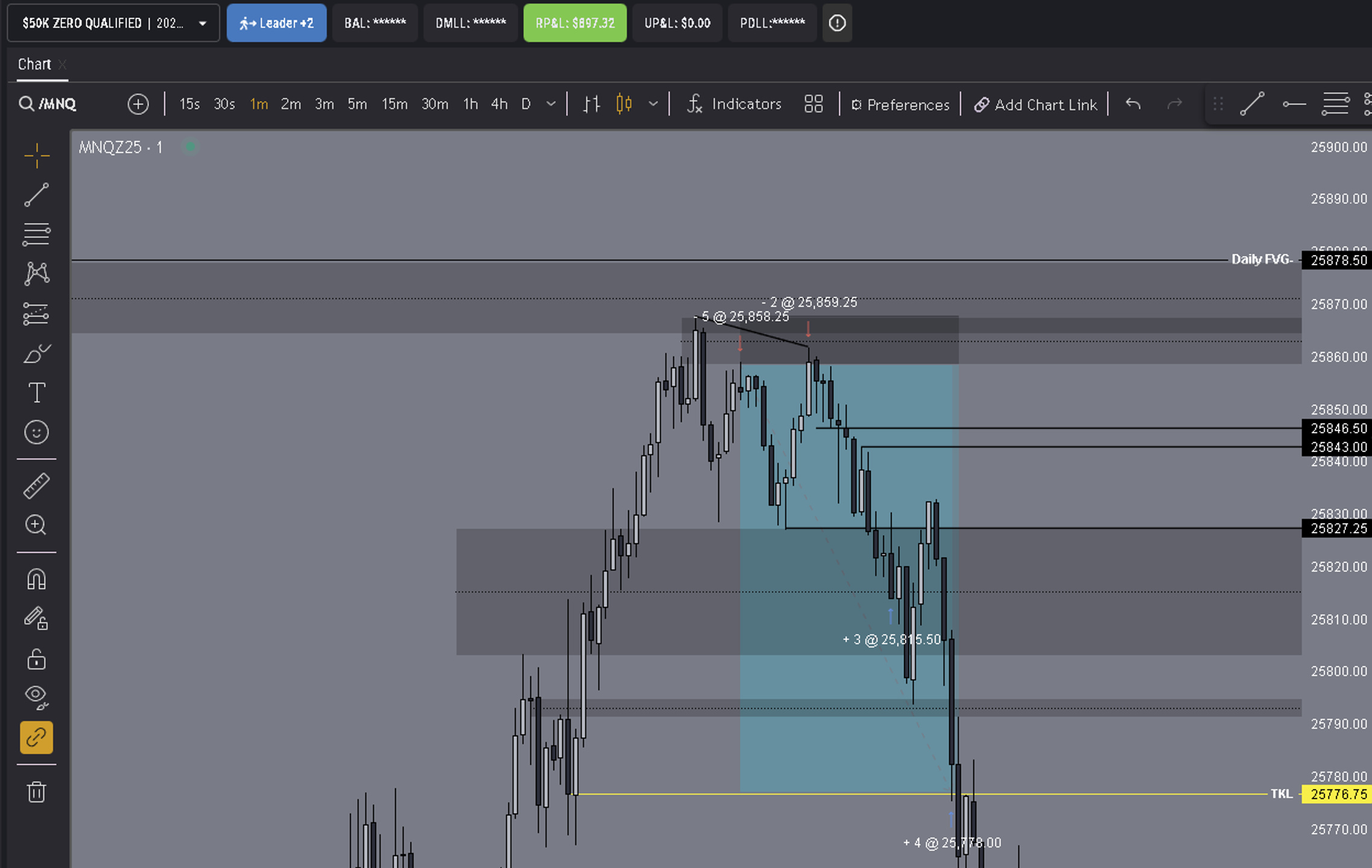Click the RP&L $897.32 badge
This screenshot has height=868, width=1372.
pos(575,23)
